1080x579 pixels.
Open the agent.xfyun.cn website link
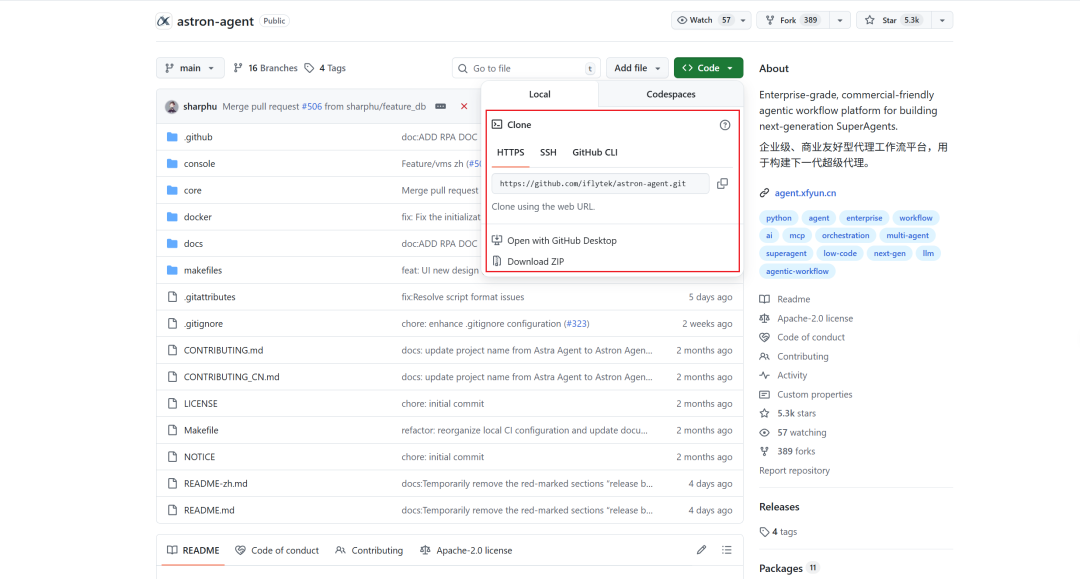coord(805,193)
